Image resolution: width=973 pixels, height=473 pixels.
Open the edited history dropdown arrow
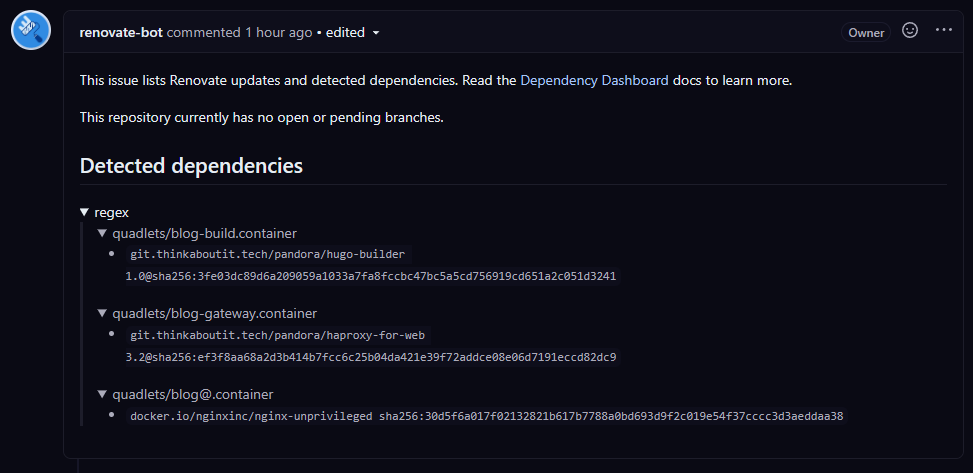coord(375,33)
